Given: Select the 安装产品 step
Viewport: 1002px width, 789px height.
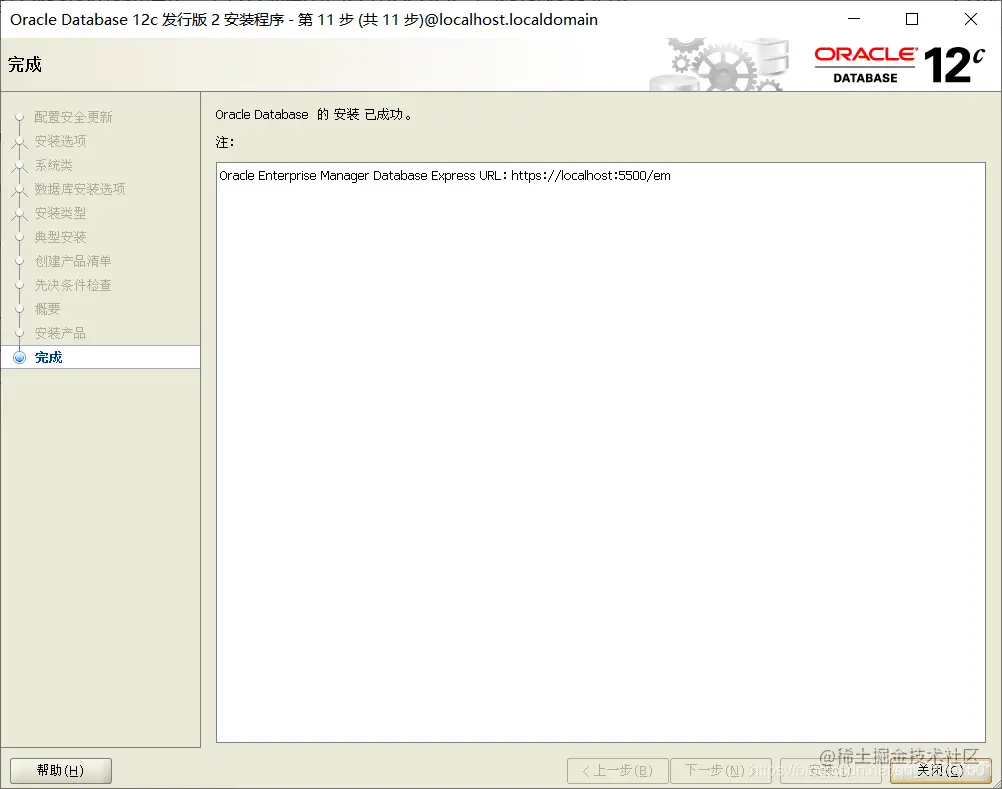Looking at the screenshot, I should tap(60, 333).
